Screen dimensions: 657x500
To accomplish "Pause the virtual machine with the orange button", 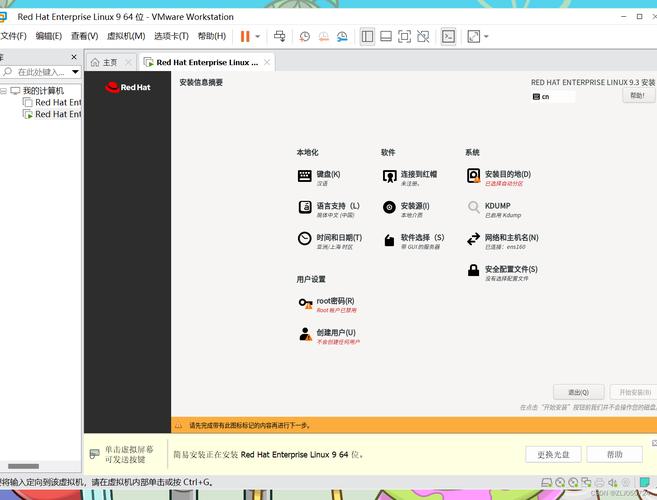I will pyautogui.click(x=245, y=36).
